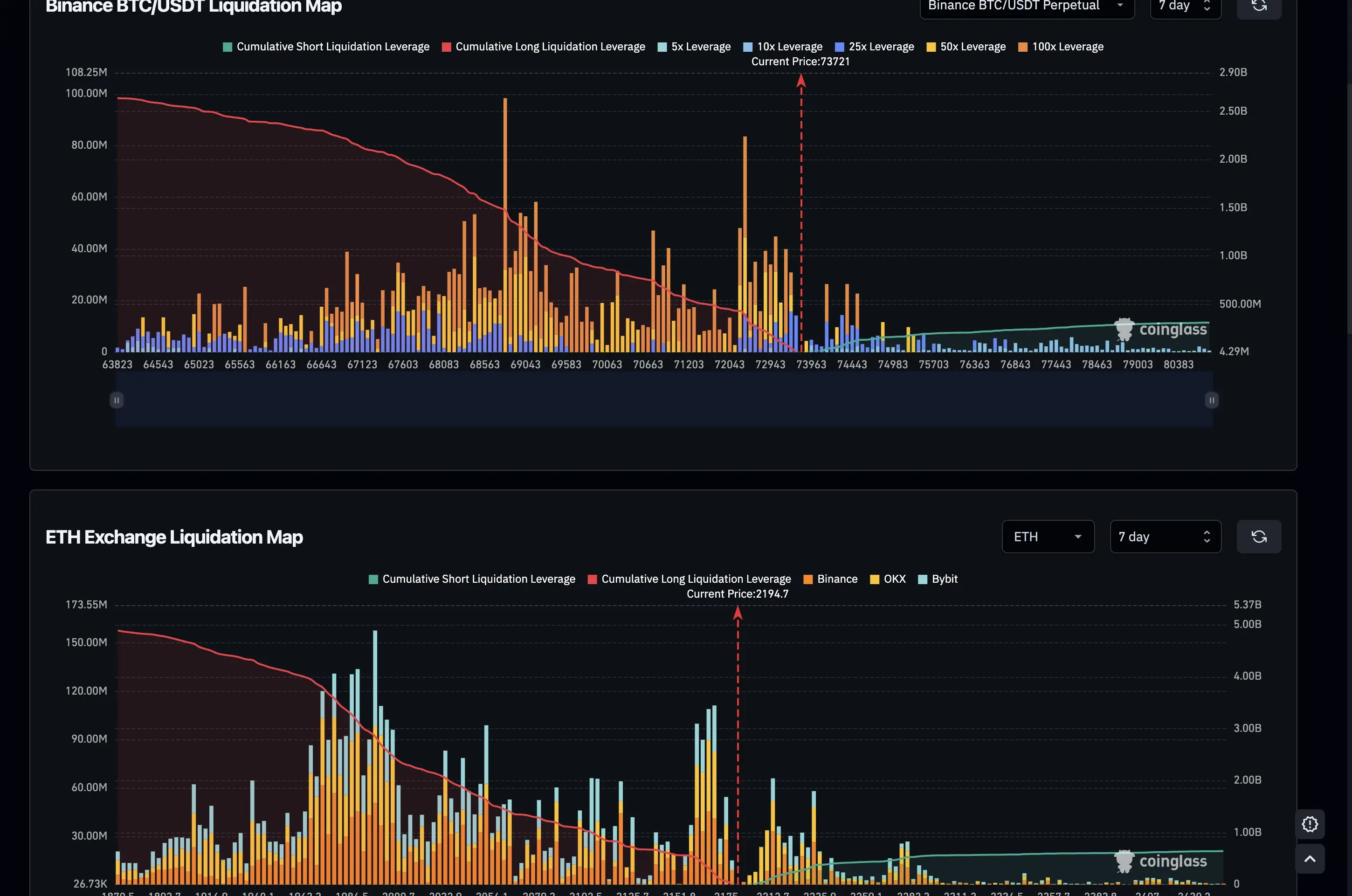Click the BTC current price arrow marker

tap(800, 81)
